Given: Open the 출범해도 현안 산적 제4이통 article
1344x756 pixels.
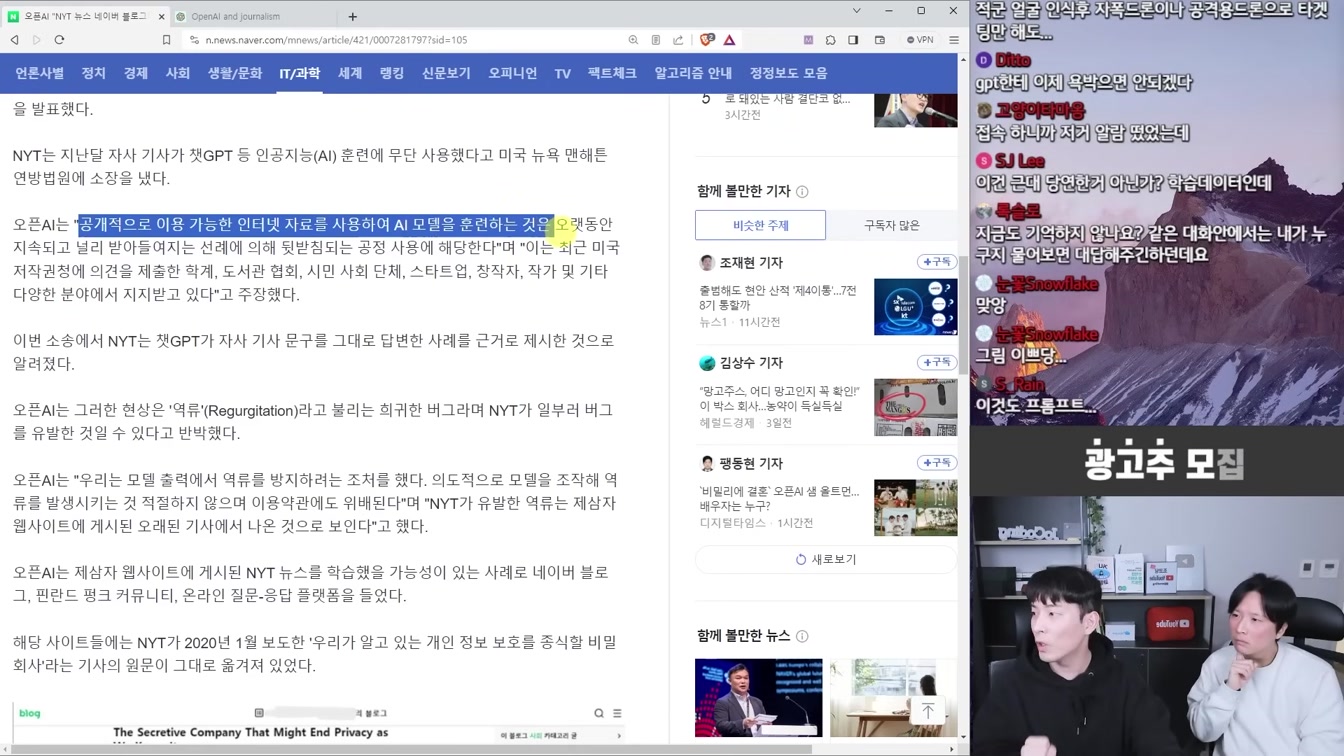Looking at the screenshot, I should pyautogui.click(x=778, y=297).
